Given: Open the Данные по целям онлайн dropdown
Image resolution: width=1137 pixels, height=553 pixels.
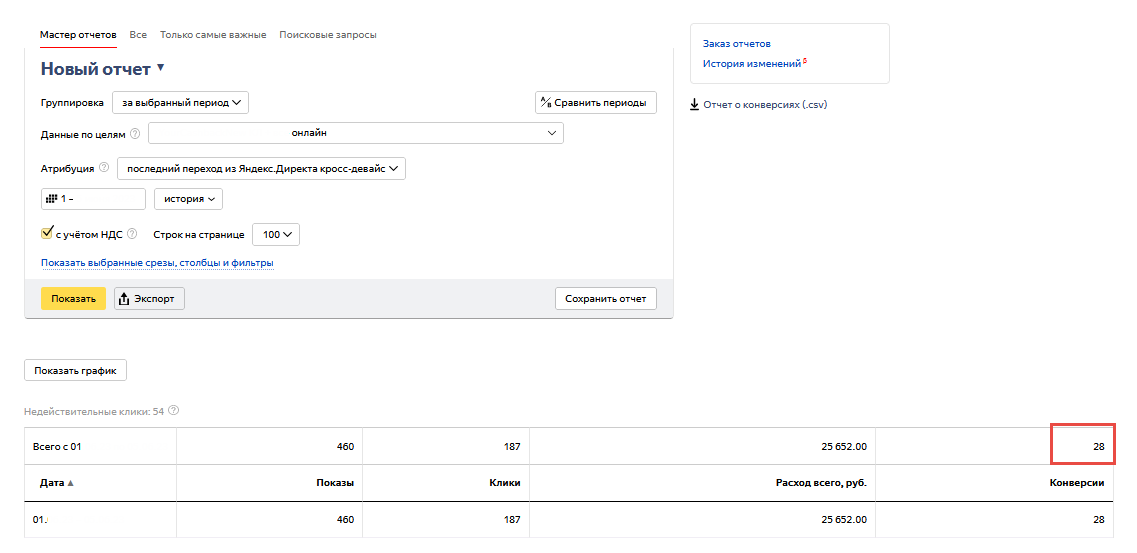Looking at the screenshot, I should click(356, 133).
